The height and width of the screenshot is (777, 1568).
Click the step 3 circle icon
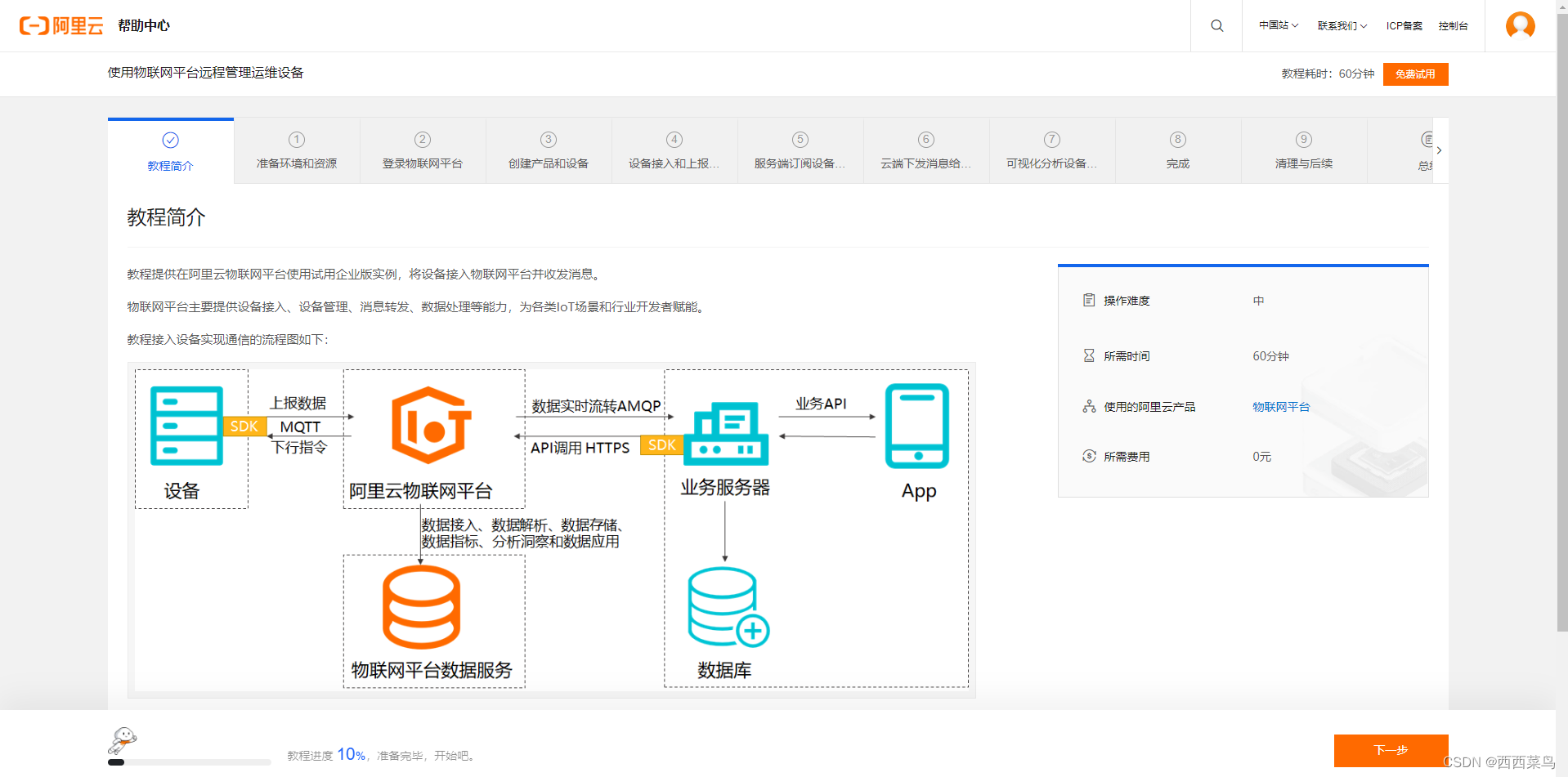tap(549, 140)
